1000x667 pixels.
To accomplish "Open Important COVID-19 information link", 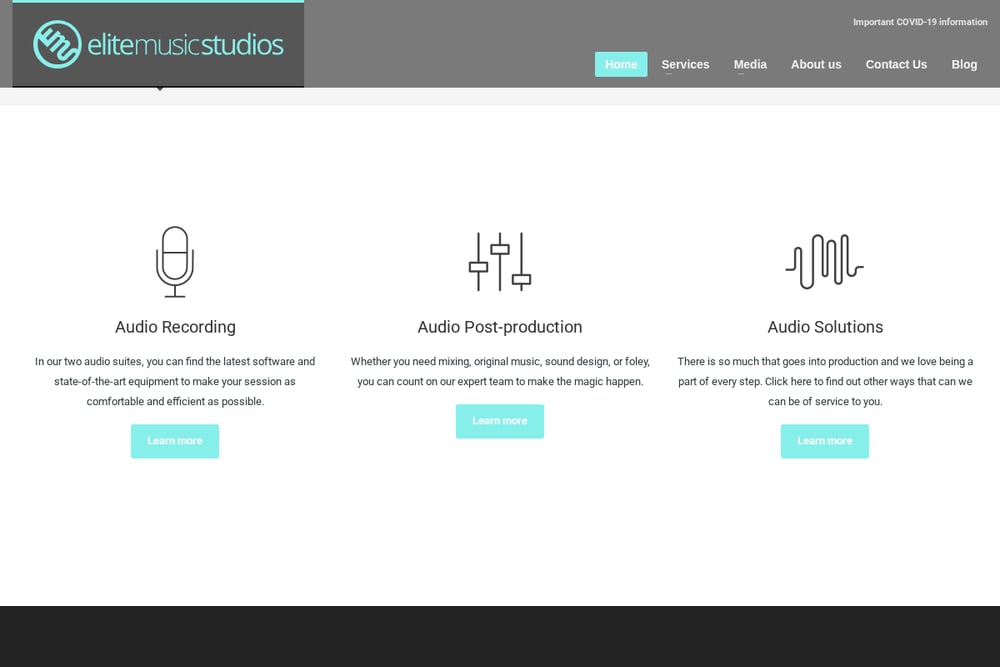I will [x=920, y=22].
